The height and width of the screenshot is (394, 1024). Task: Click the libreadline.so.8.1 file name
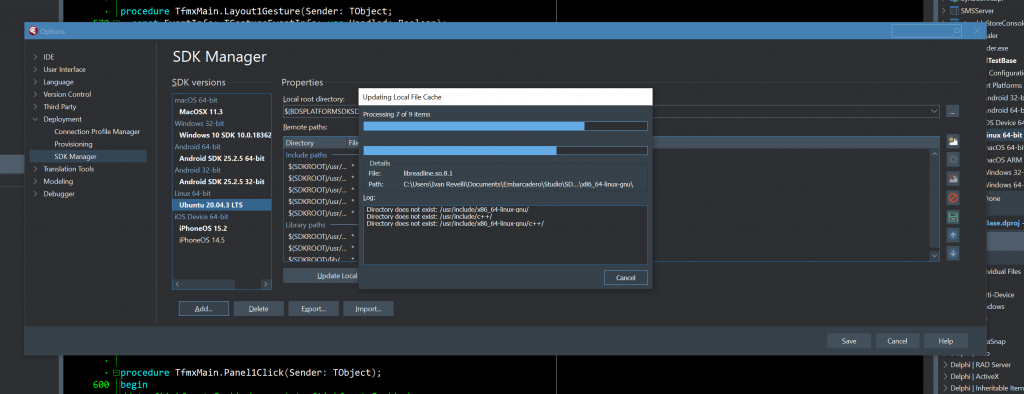[428, 174]
